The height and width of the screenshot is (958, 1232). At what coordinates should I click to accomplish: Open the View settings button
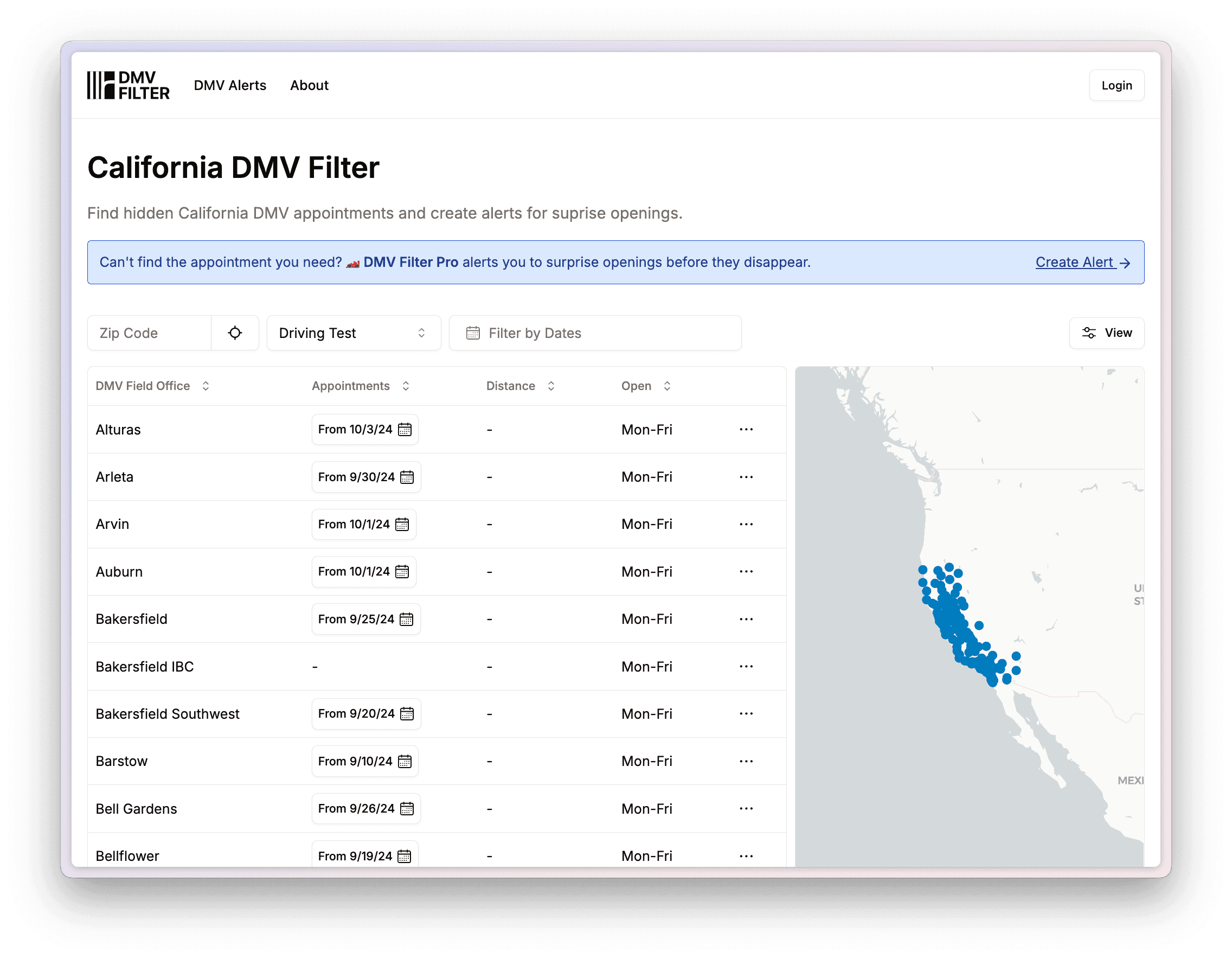[1106, 333]
